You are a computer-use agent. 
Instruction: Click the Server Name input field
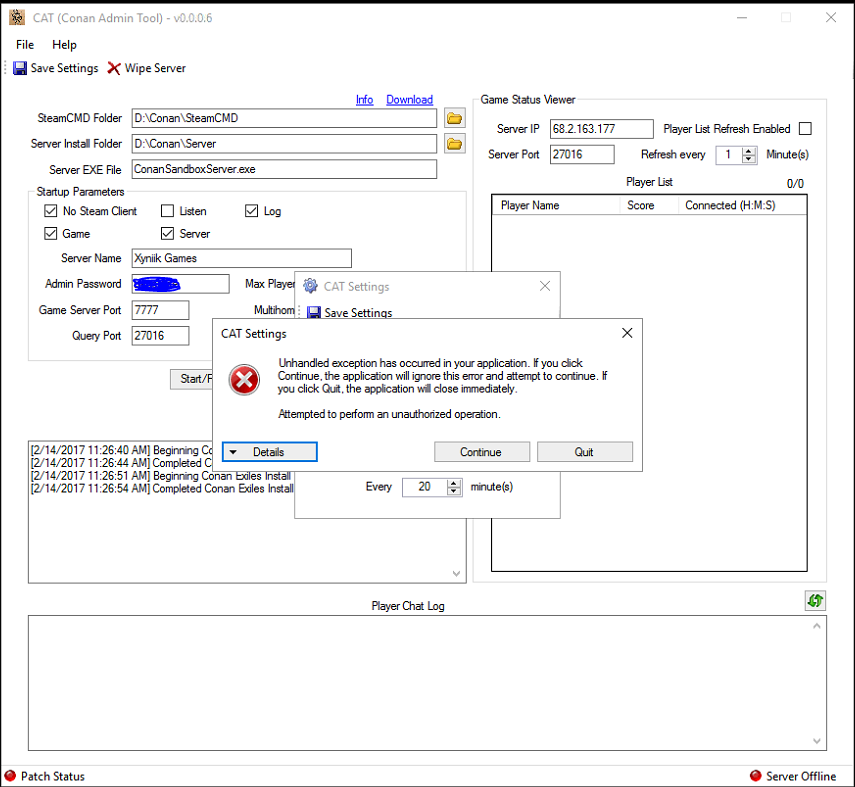[x=241, y=258]
